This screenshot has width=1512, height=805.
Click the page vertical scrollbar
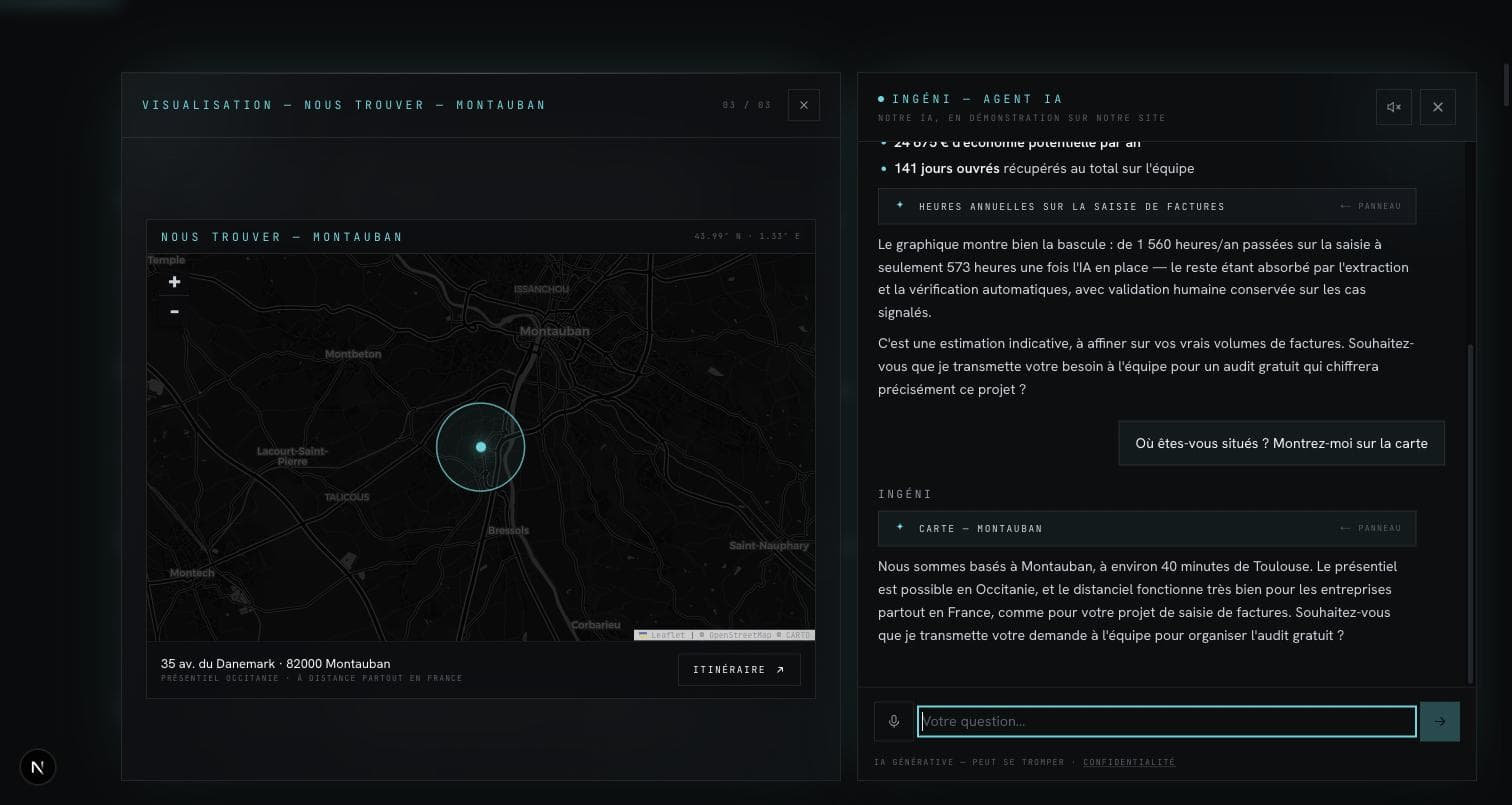click(x=1506, y=85)
